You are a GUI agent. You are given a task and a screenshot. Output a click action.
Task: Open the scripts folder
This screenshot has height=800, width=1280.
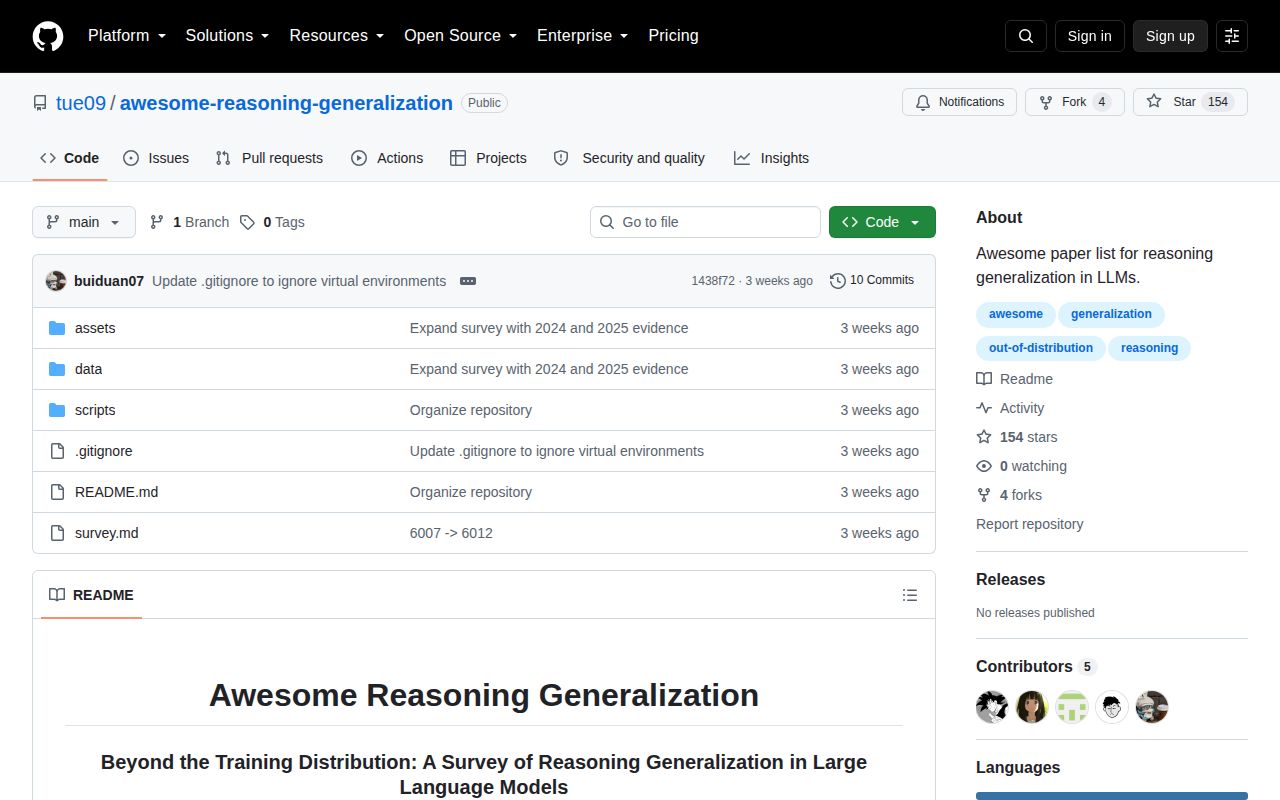tap(95, 410)
